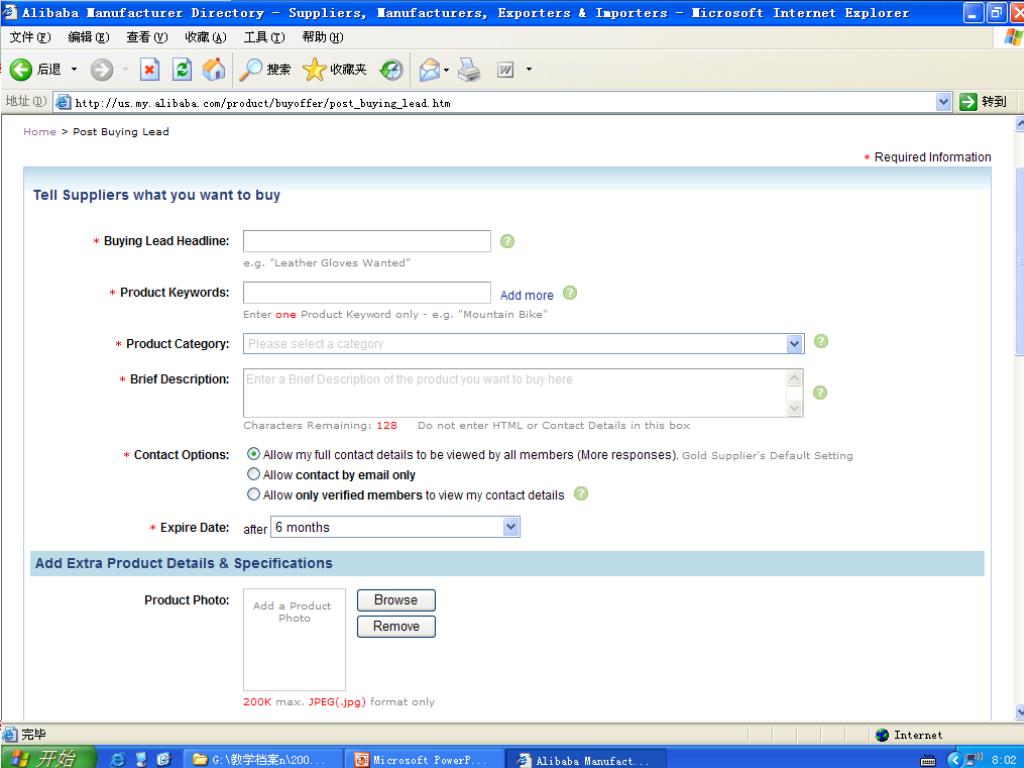This screenshot has width=1024, height=768.
Task: Click the page icon in address bar
Action: (63, 102)
